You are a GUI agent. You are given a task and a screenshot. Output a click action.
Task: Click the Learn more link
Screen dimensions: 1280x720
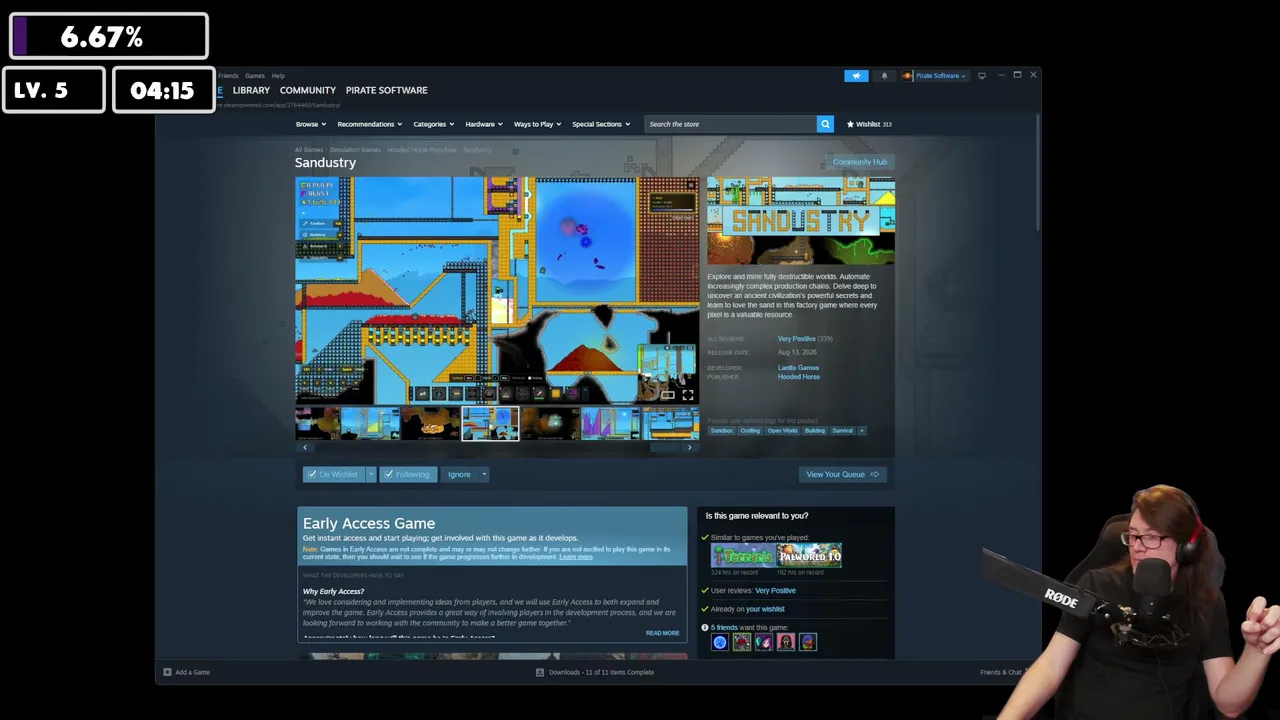point(576,557)
